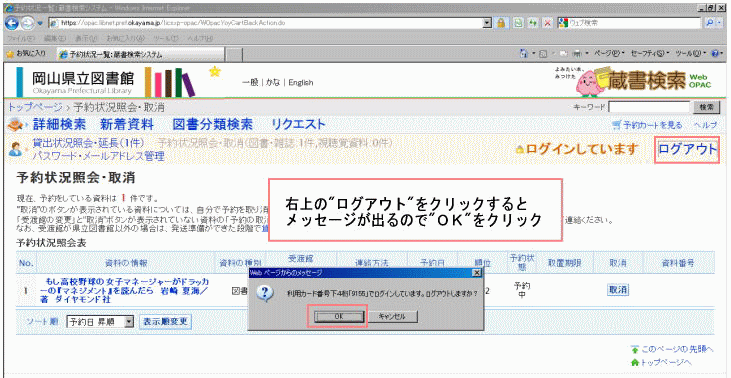
Task: Click the ヘルプ link on library page
Action: (x=705, y=125)
